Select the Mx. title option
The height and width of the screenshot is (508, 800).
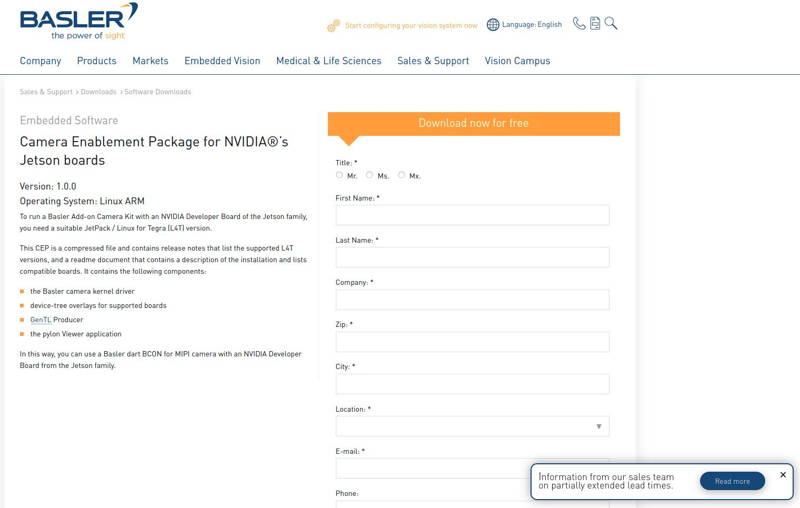(402, 175)
